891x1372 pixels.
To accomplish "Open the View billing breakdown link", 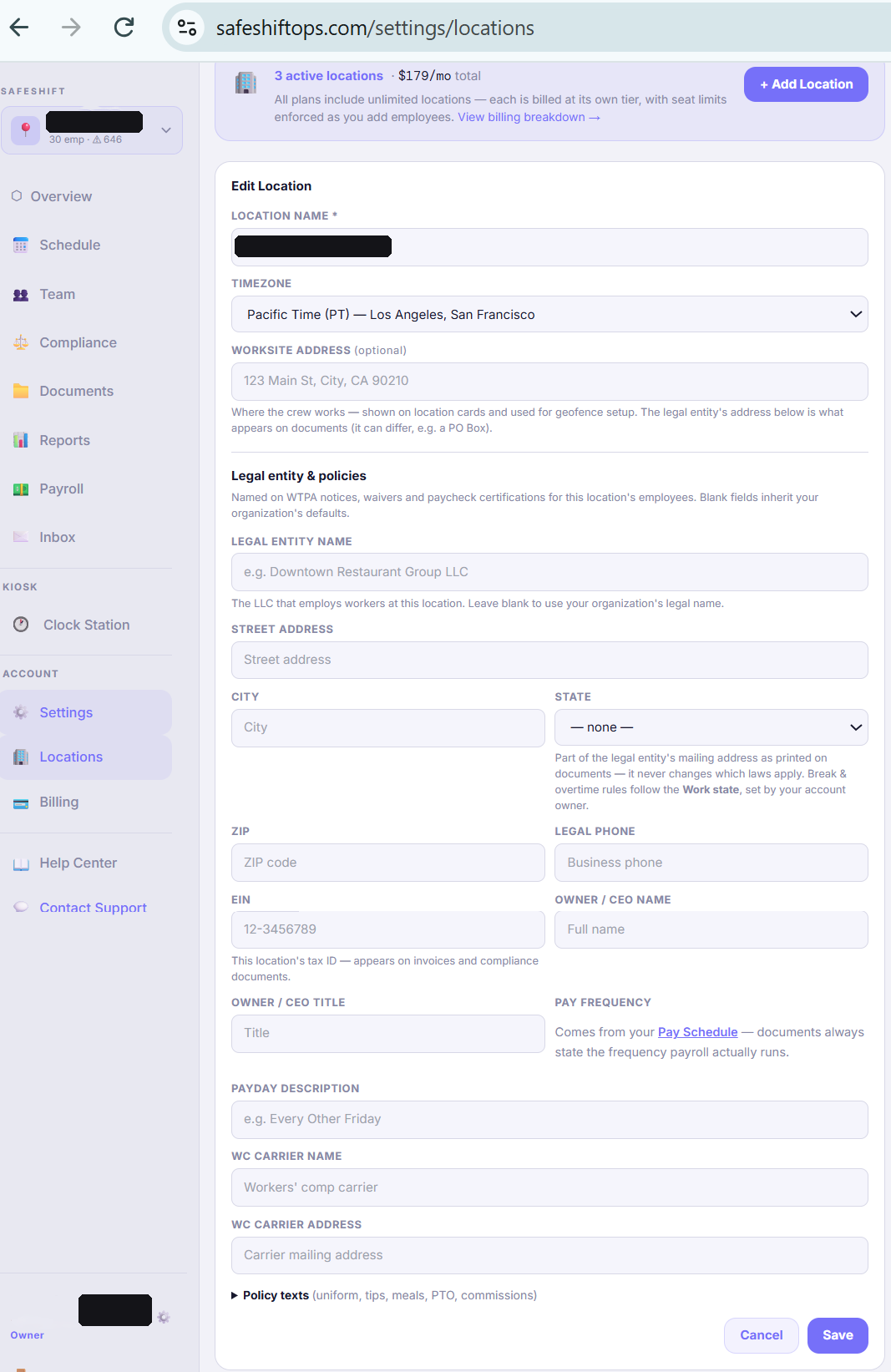I will pyautogui.click(x=529, y=117).
